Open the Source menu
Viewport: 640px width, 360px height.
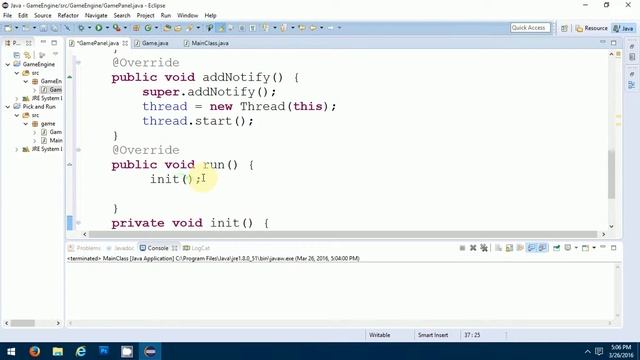pyautogui.click(x=42, y=16)
